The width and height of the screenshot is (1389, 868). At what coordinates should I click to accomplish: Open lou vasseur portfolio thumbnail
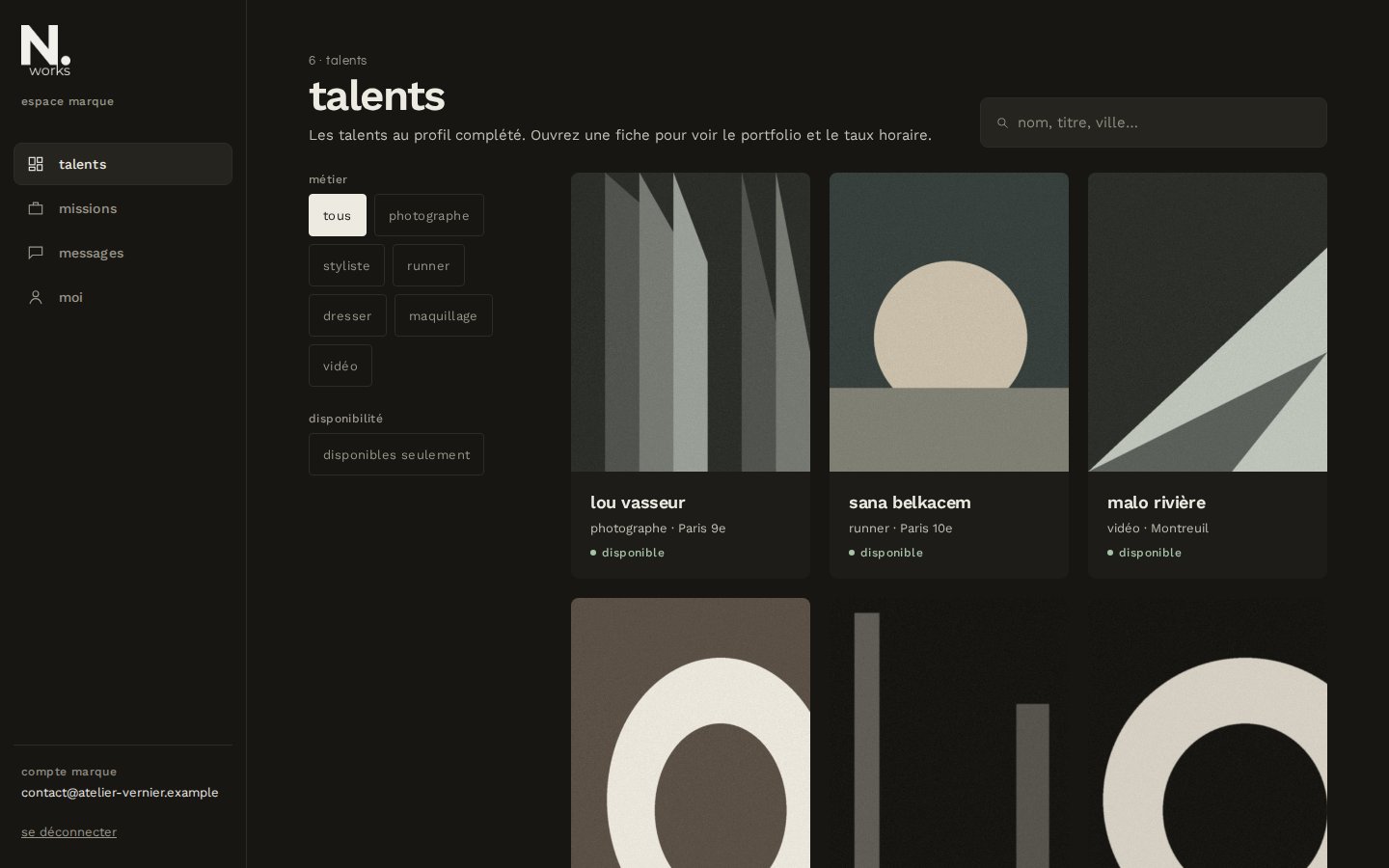coord(691,322)
